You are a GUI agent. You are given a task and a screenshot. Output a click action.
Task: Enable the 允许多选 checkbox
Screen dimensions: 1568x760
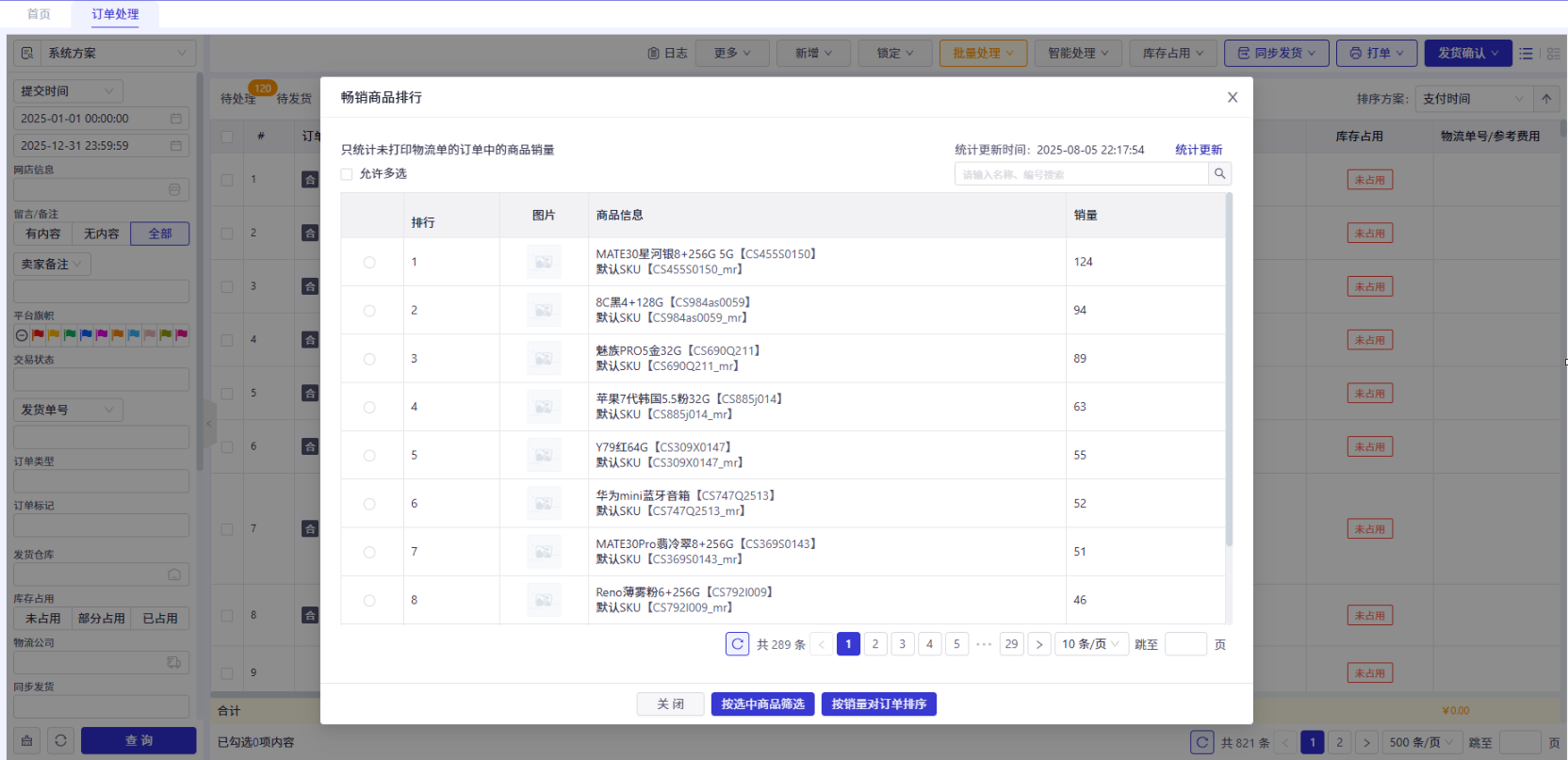coord(347,174)
